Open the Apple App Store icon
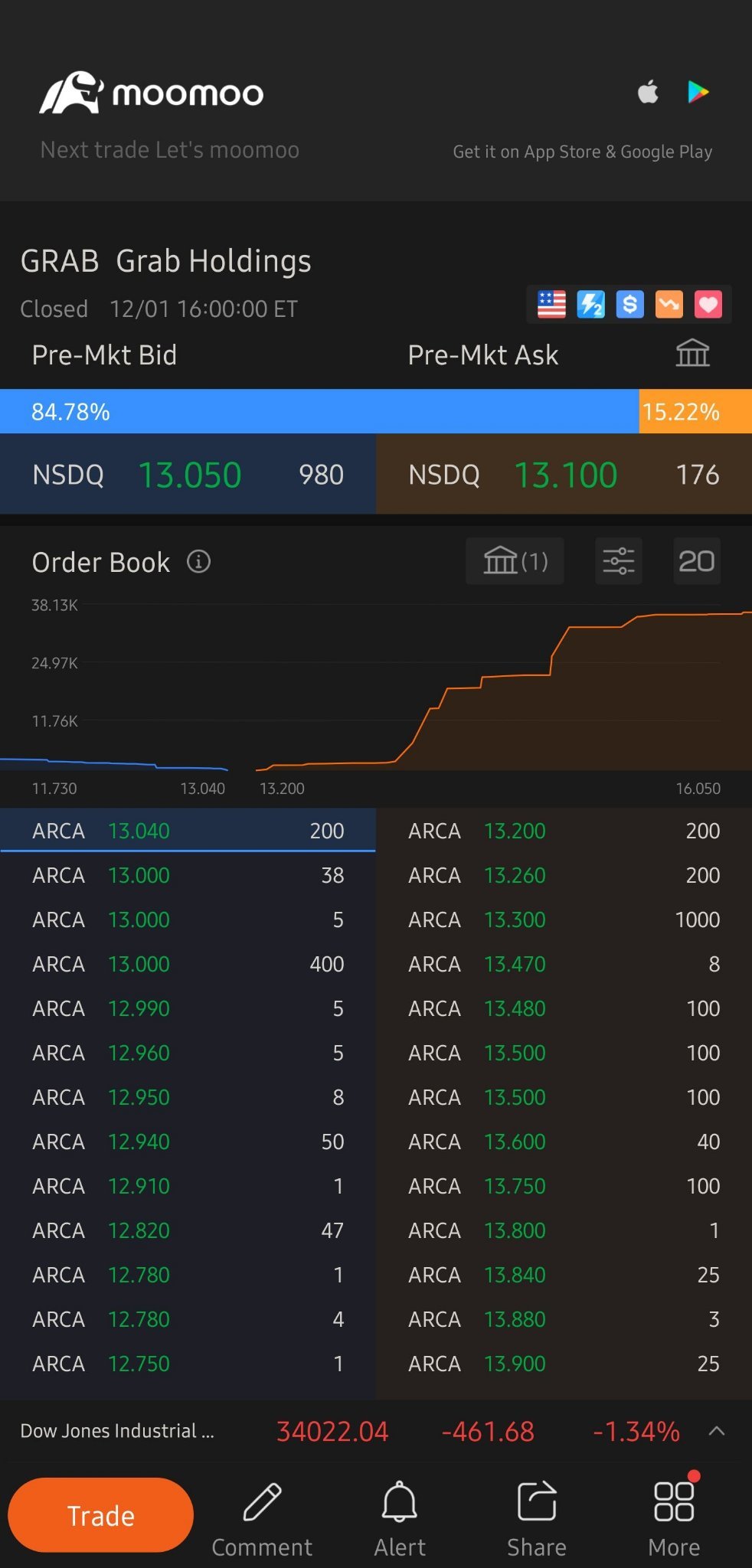Viewport: 752px width, 1568px height. pyautogui.click(x=648, y=92)
